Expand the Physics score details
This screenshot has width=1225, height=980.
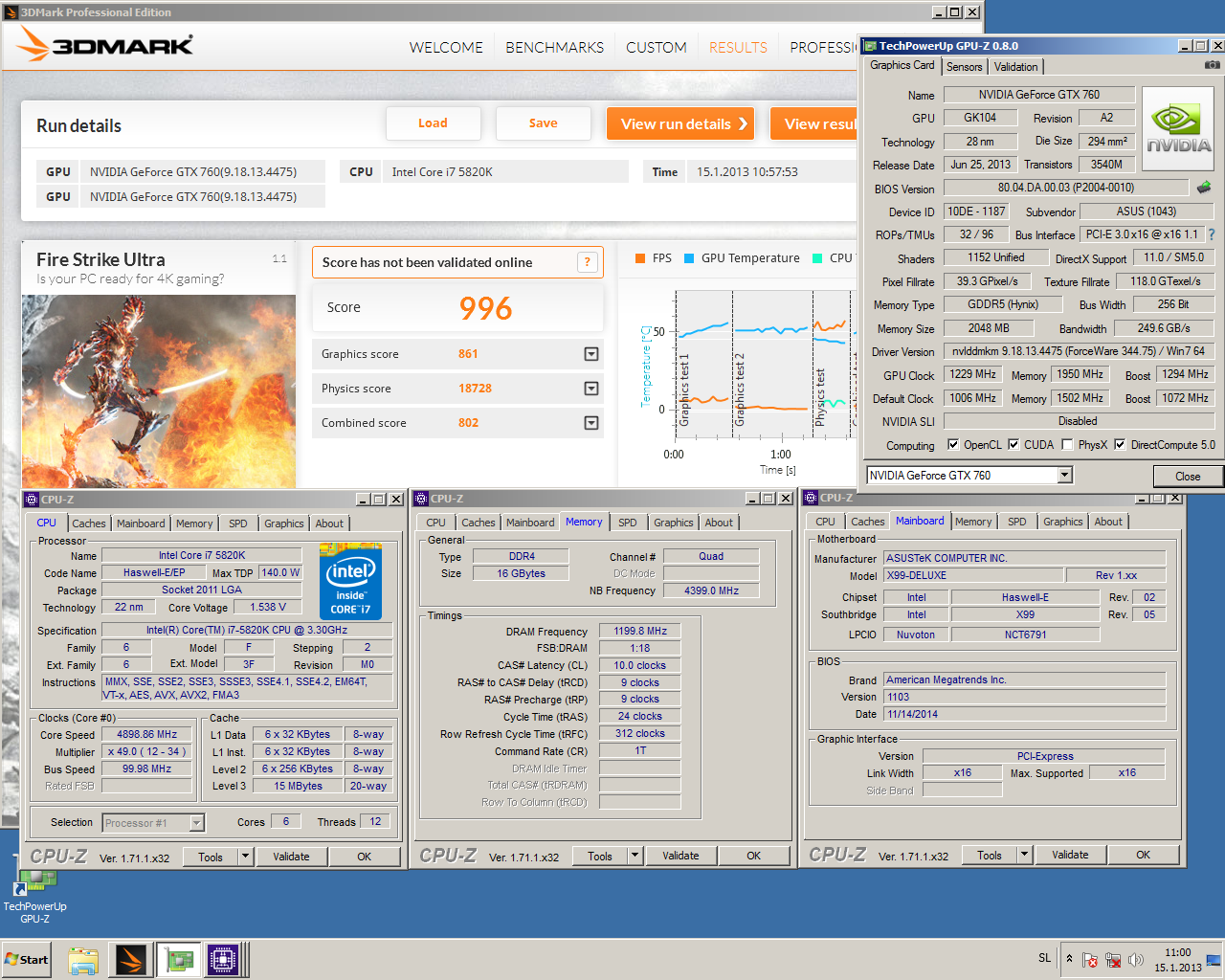(591, 389)
